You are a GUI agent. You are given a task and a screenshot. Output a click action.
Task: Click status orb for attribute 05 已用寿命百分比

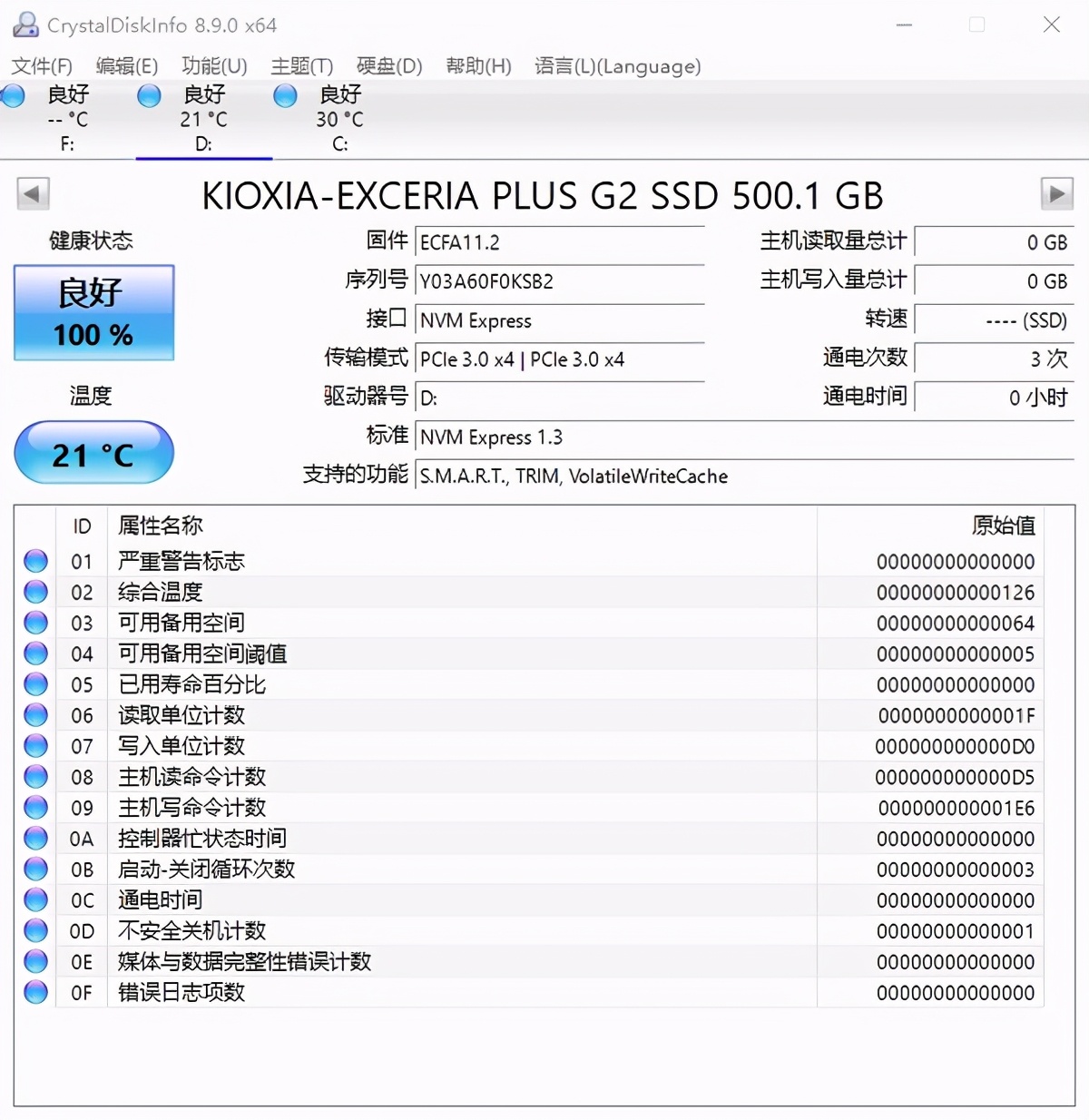pos(35,684)
